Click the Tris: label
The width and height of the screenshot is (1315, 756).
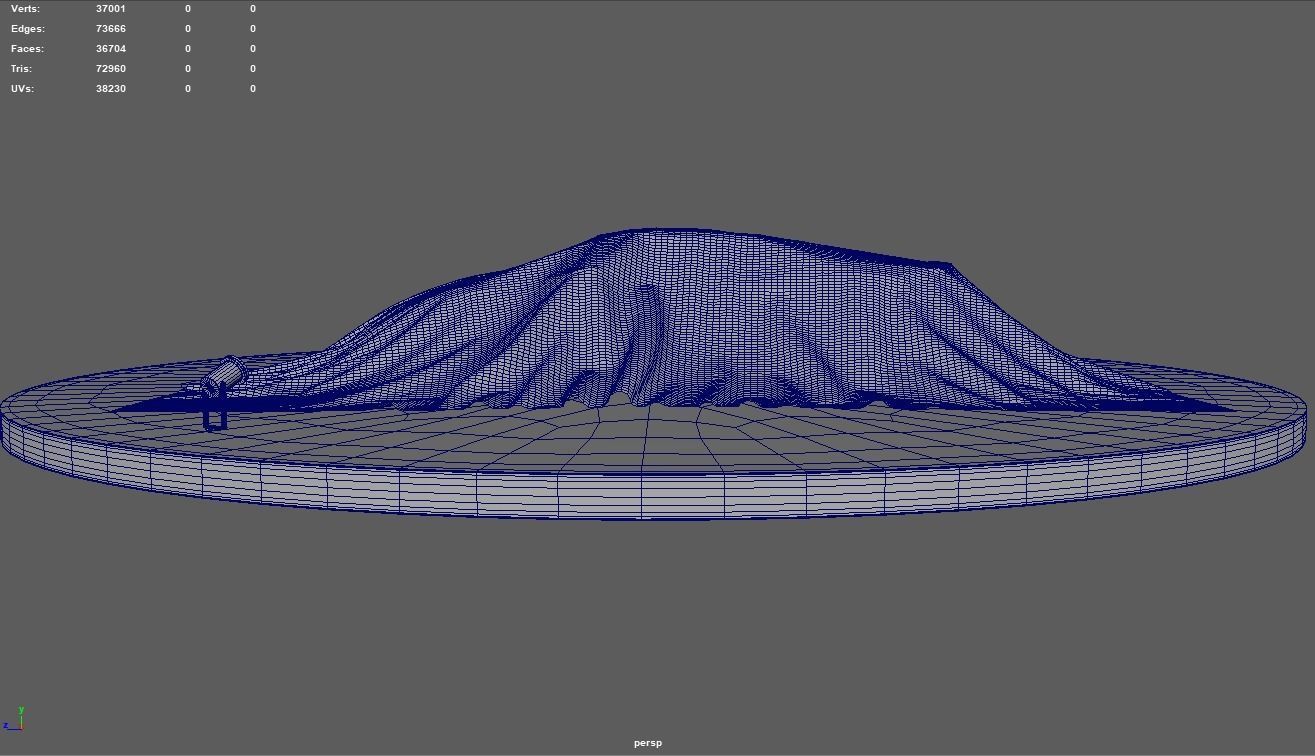22,68
